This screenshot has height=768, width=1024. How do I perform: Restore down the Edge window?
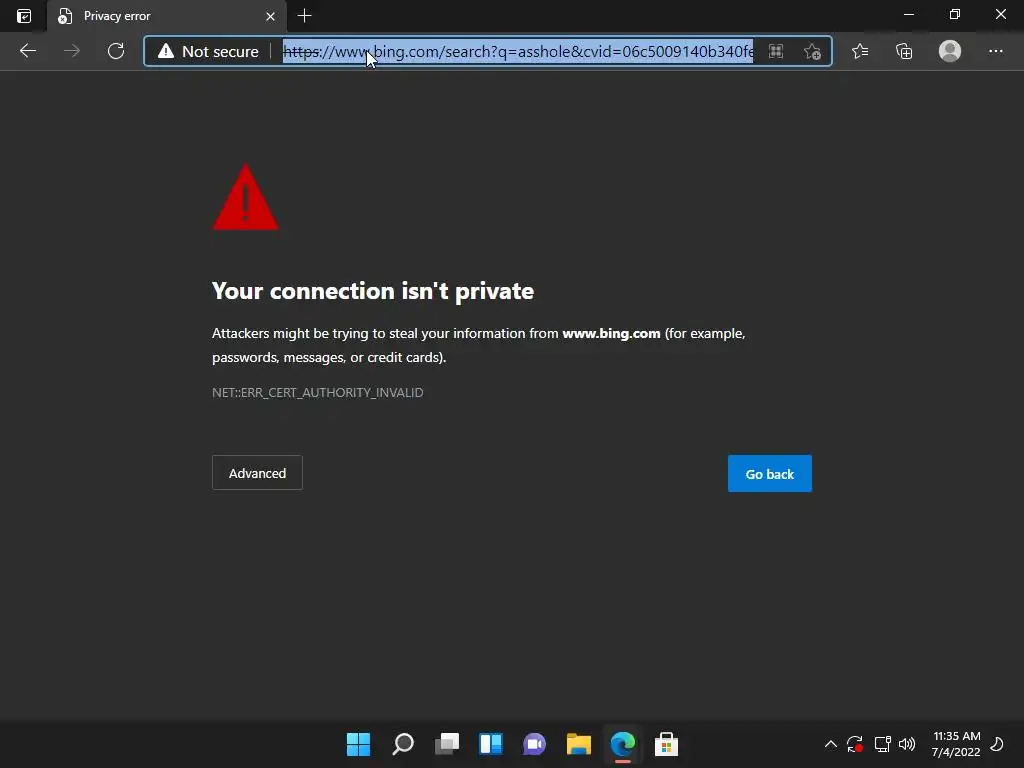pos(955,14)
